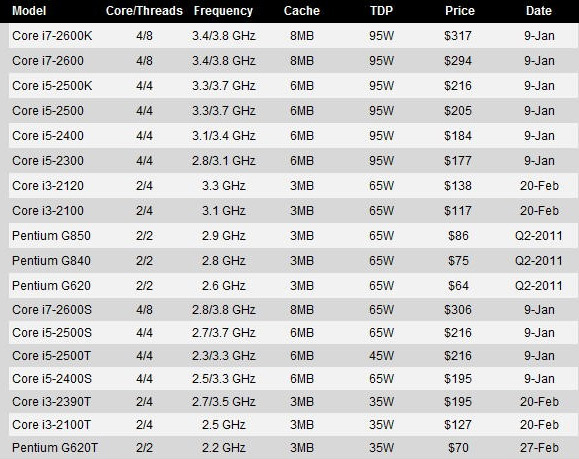Click the $294 price of Core i7-2600

[458, 61]
